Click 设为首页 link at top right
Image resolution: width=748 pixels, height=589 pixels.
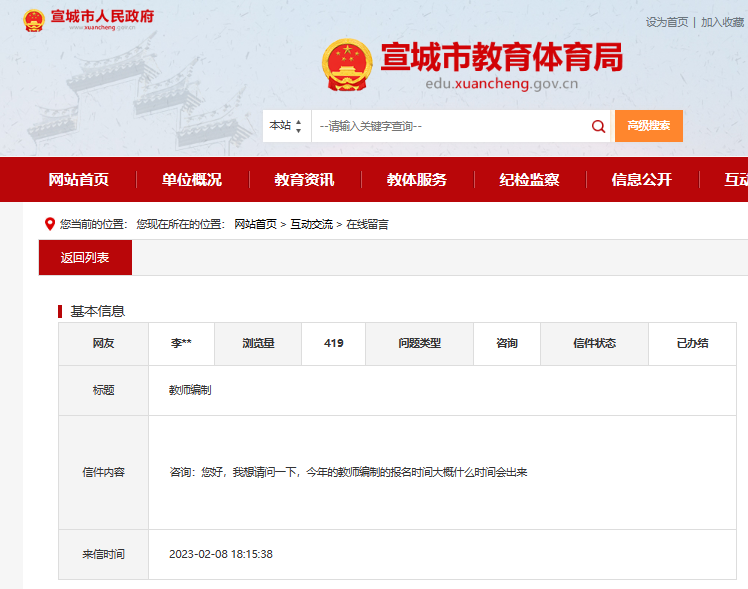(x=667, y=22)
